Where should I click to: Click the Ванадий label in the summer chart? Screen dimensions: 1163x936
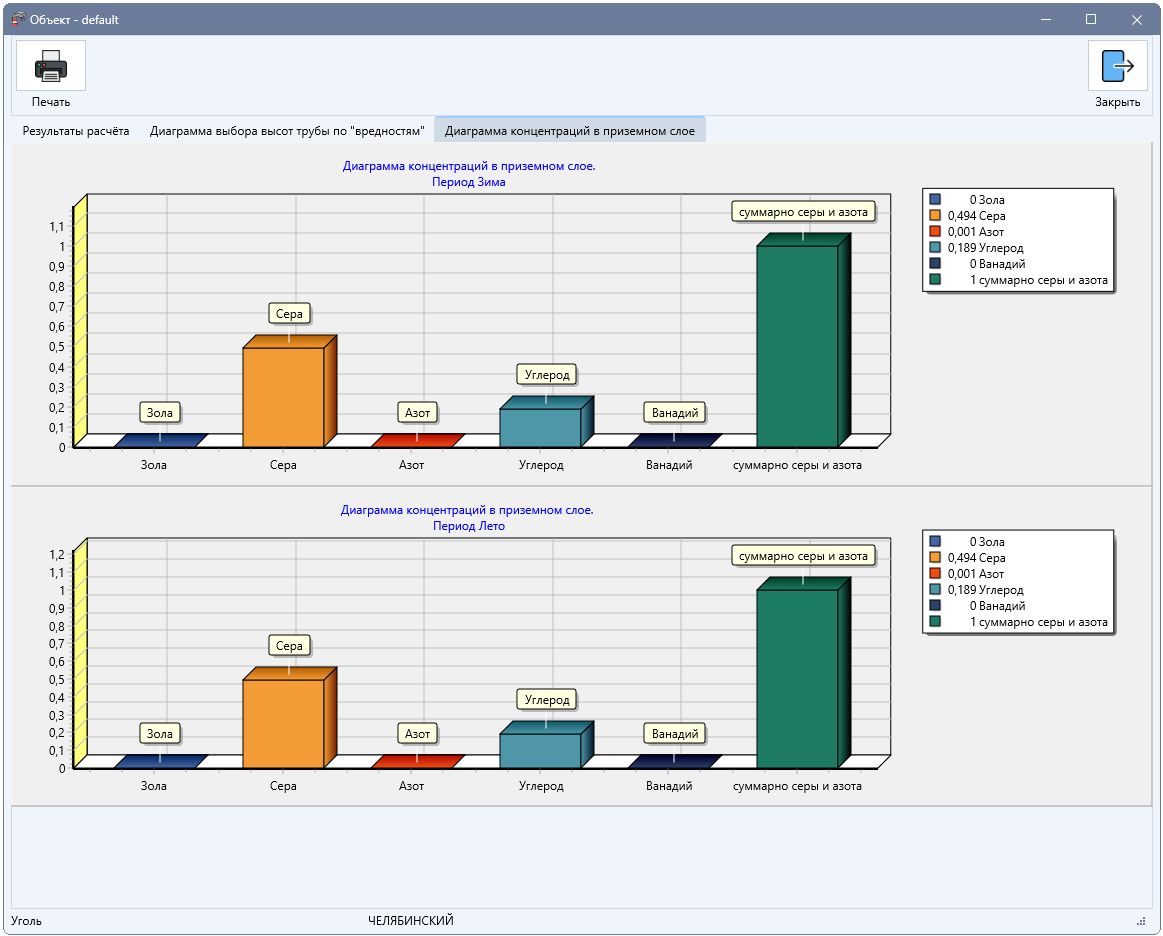tap(675, 734)
